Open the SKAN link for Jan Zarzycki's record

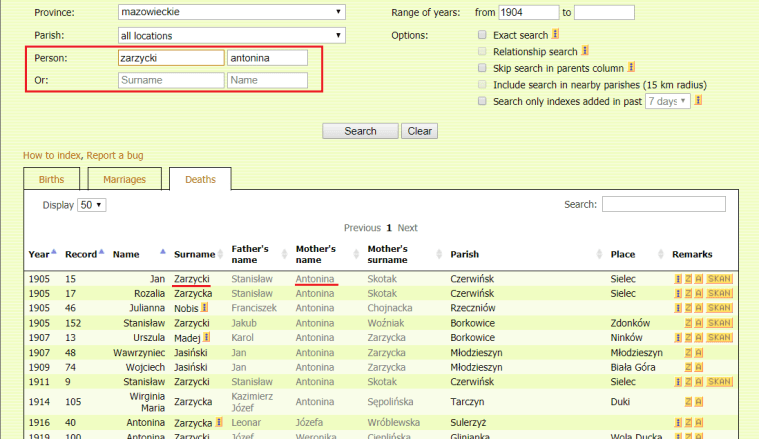[719, 278]
